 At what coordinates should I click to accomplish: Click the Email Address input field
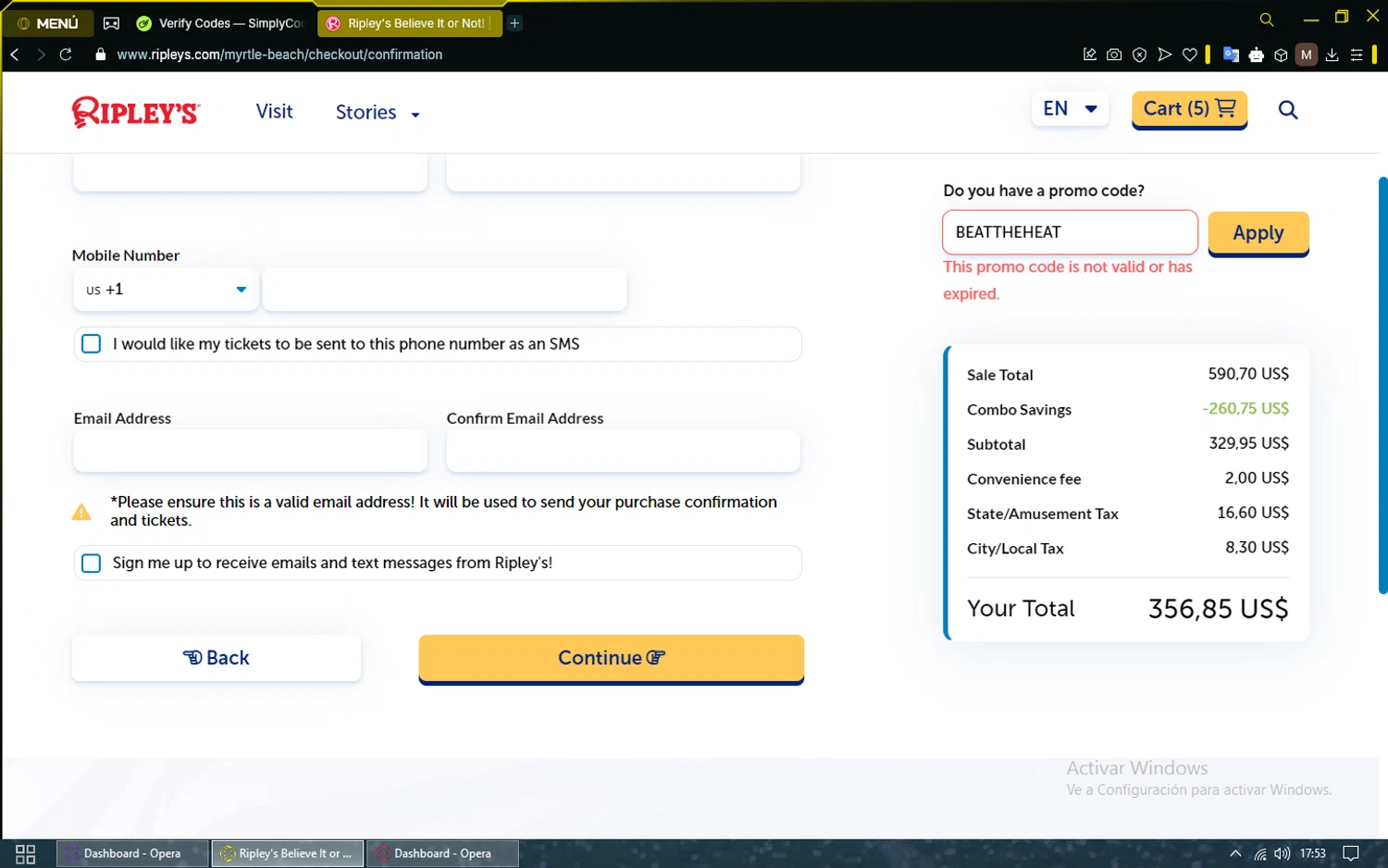pyautogui.click(x=251, y=452)
